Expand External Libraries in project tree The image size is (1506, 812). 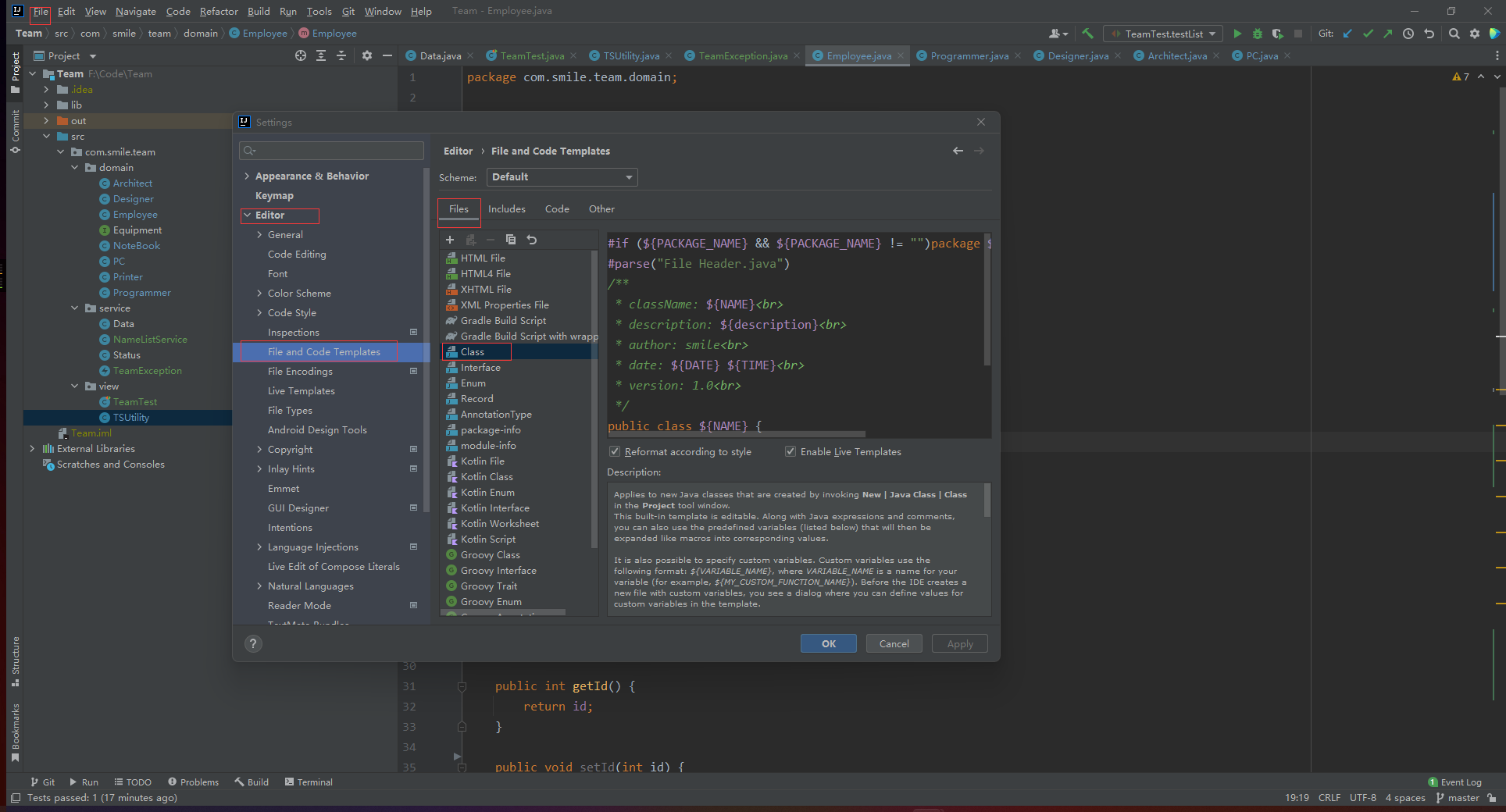pos(32,448)
